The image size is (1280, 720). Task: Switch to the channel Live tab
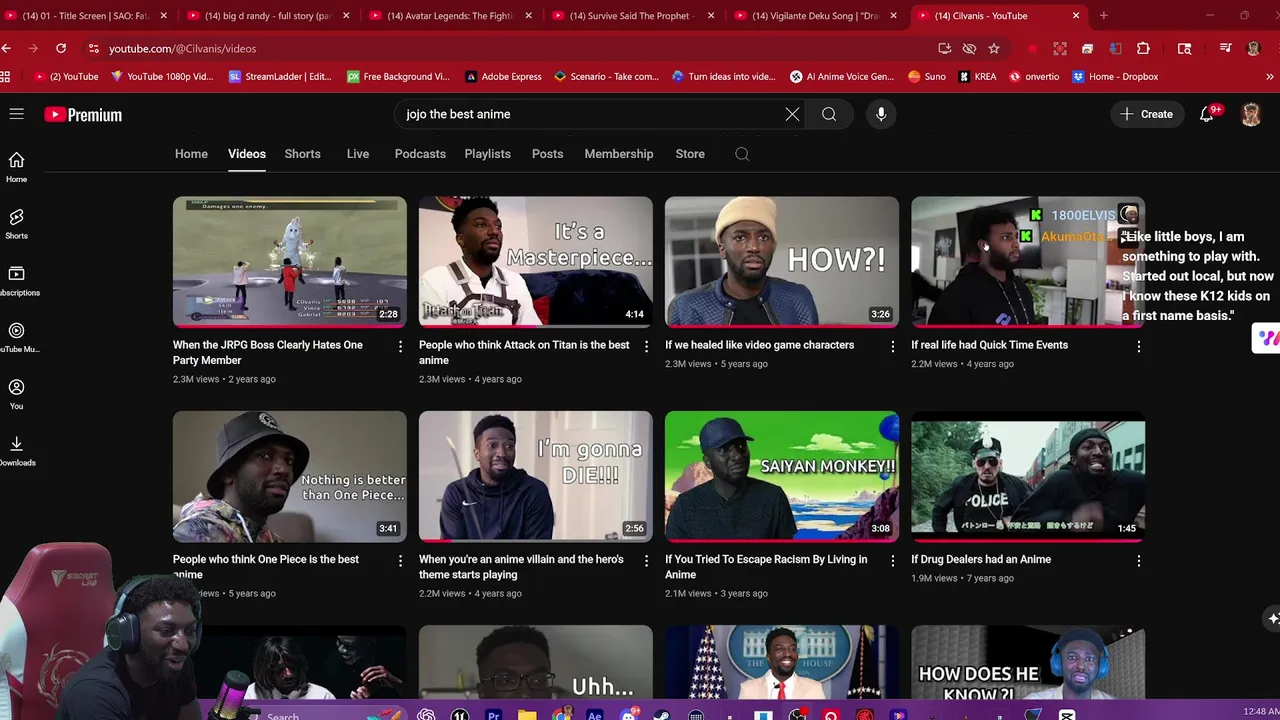[358, 154]
